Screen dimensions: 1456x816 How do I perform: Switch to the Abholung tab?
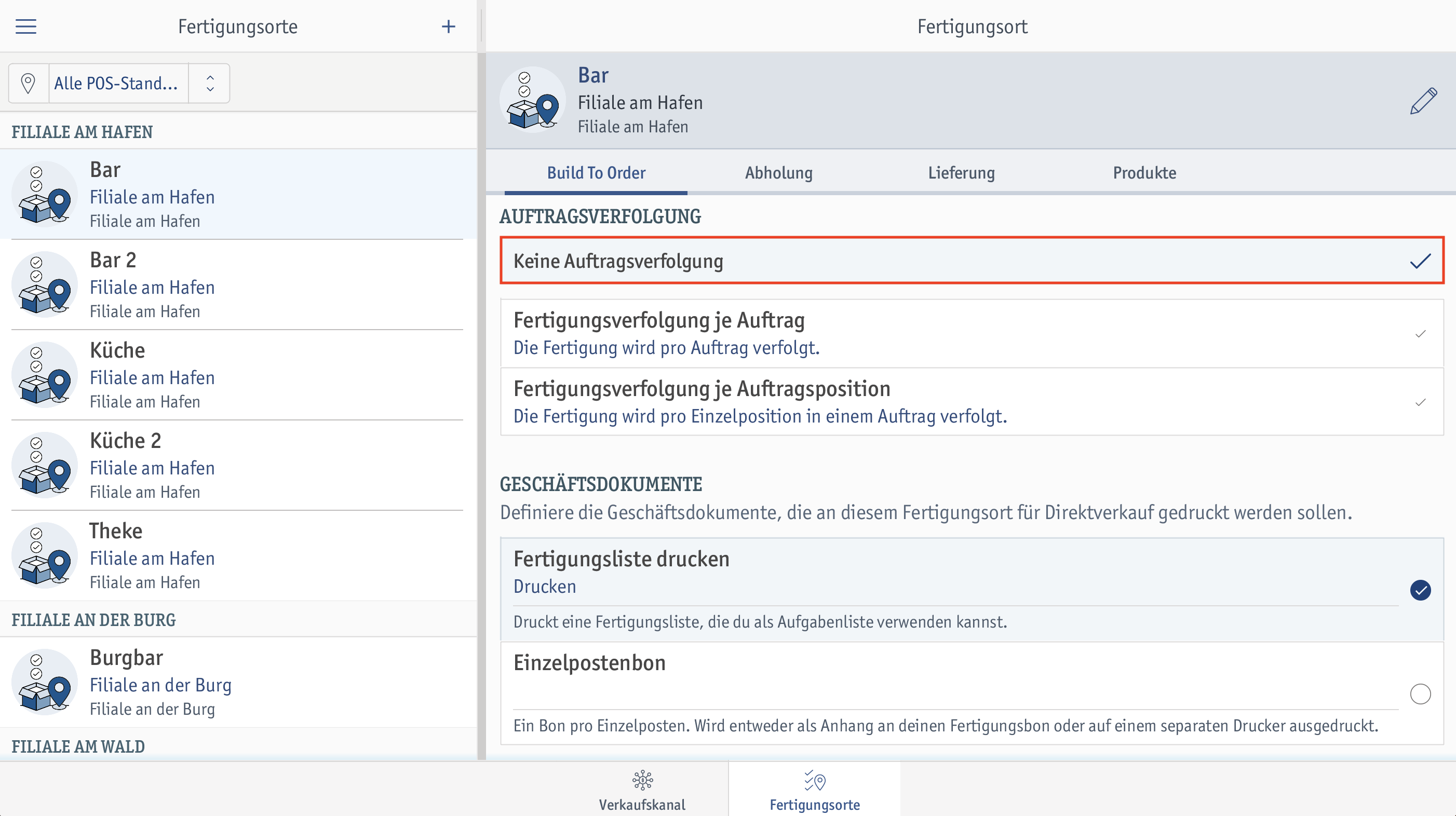pyautogui.click(x=778, y=173)
